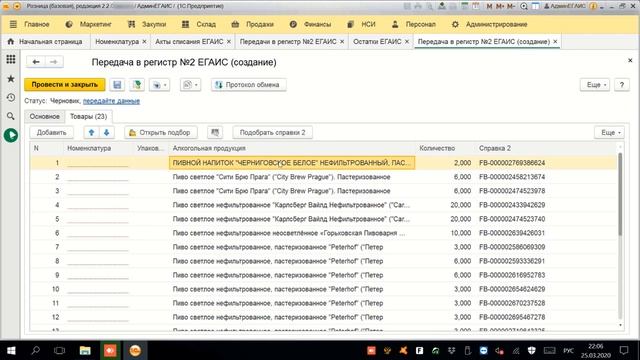Open Главное menu section

coord(37,24)
